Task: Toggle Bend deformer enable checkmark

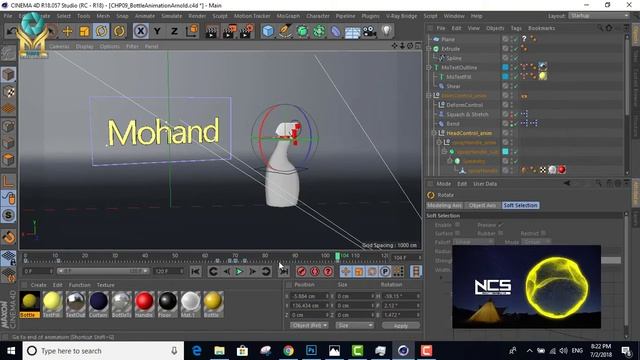Action: [516, 124]
